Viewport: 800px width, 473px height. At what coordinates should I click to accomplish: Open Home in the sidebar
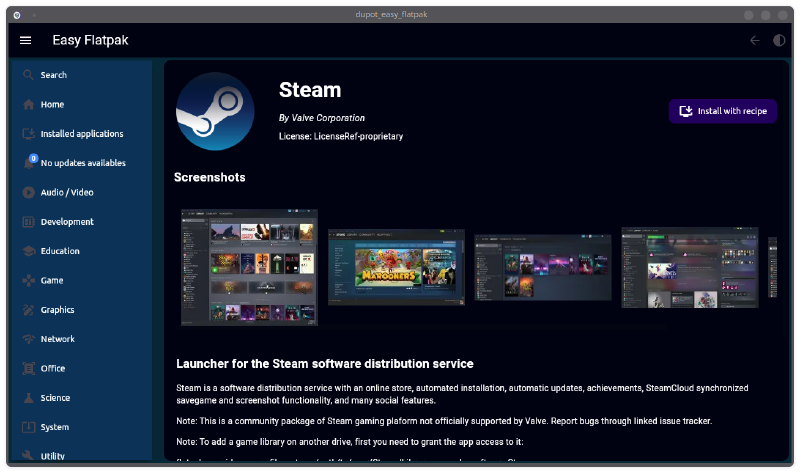(x=52, y=104)
